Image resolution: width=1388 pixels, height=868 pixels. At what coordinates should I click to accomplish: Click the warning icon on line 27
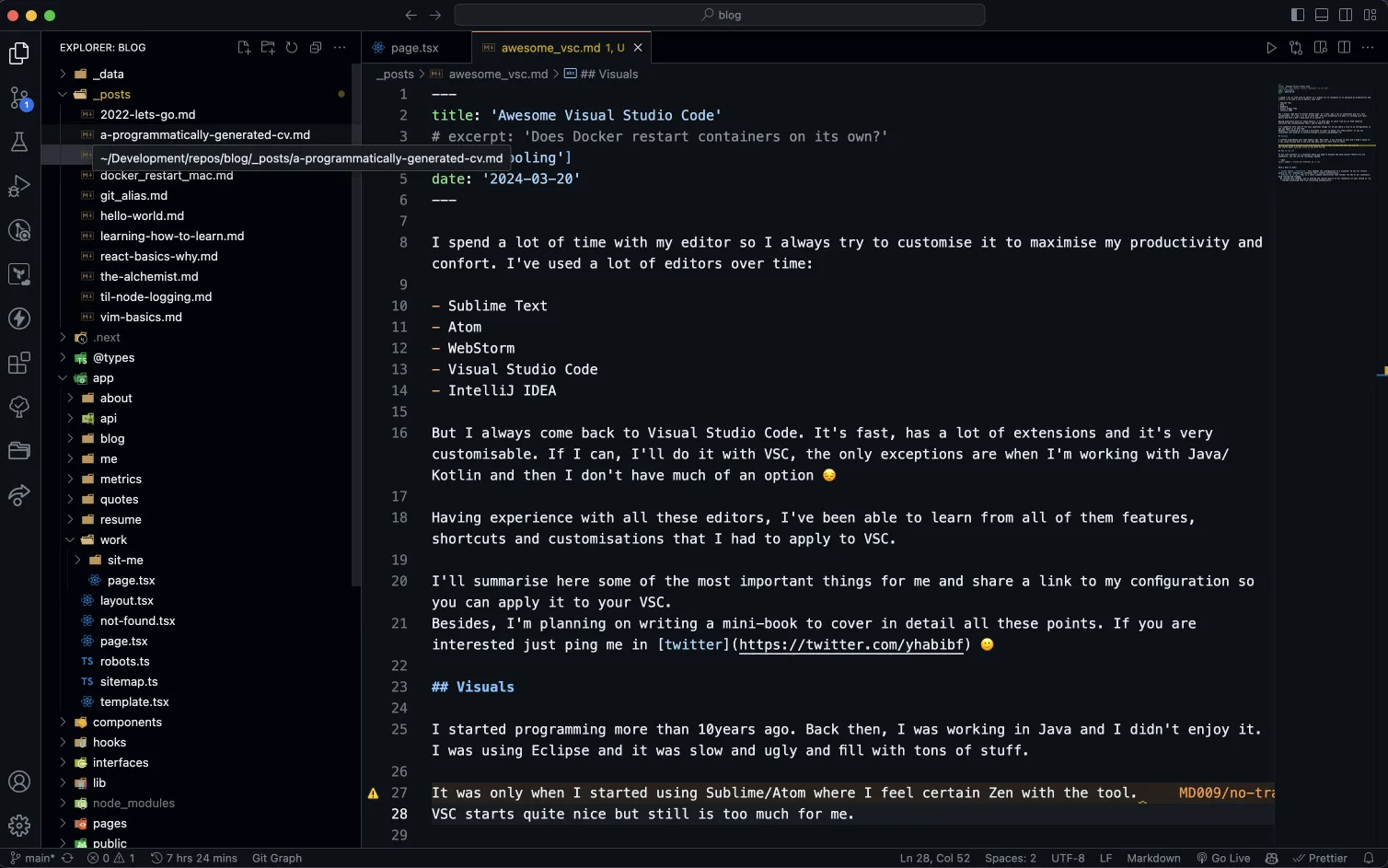[x=373, y=793]
